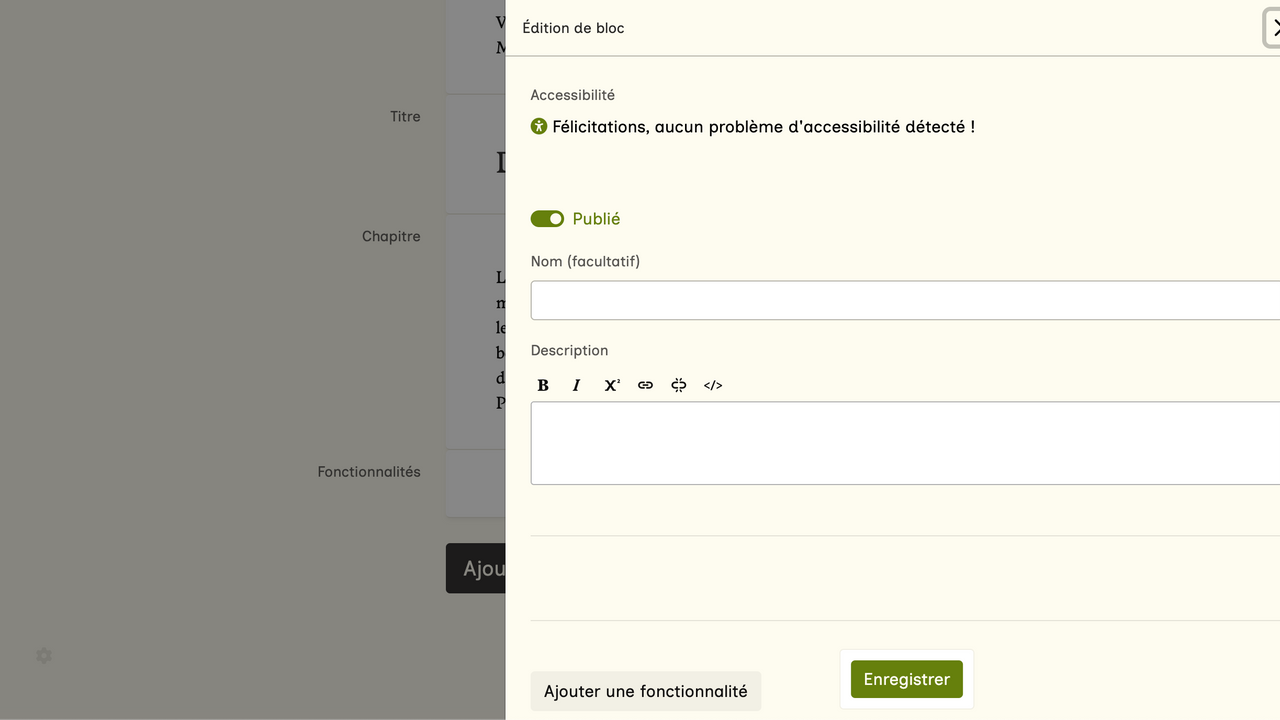
Task: Apply superscript formatting in Description
Action: pos(611,385)
